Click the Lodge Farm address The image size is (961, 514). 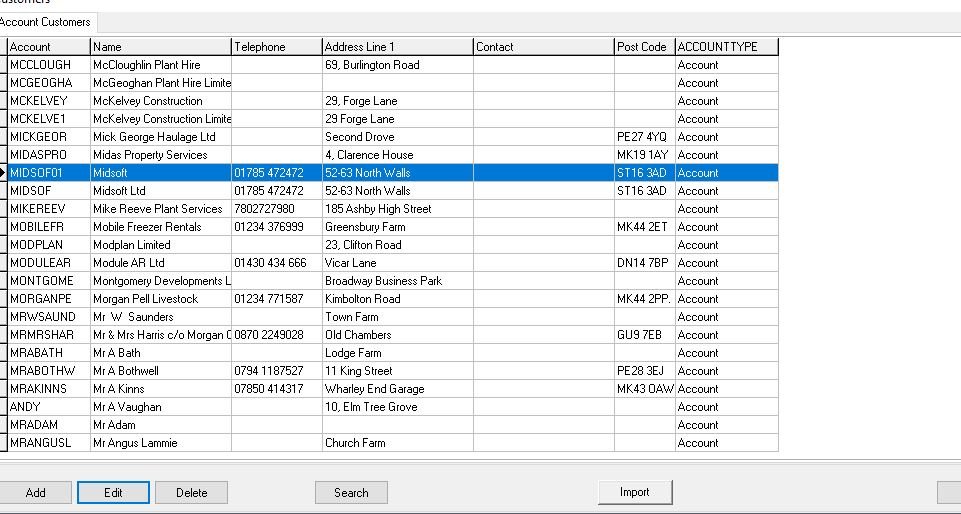coord(398,353)
